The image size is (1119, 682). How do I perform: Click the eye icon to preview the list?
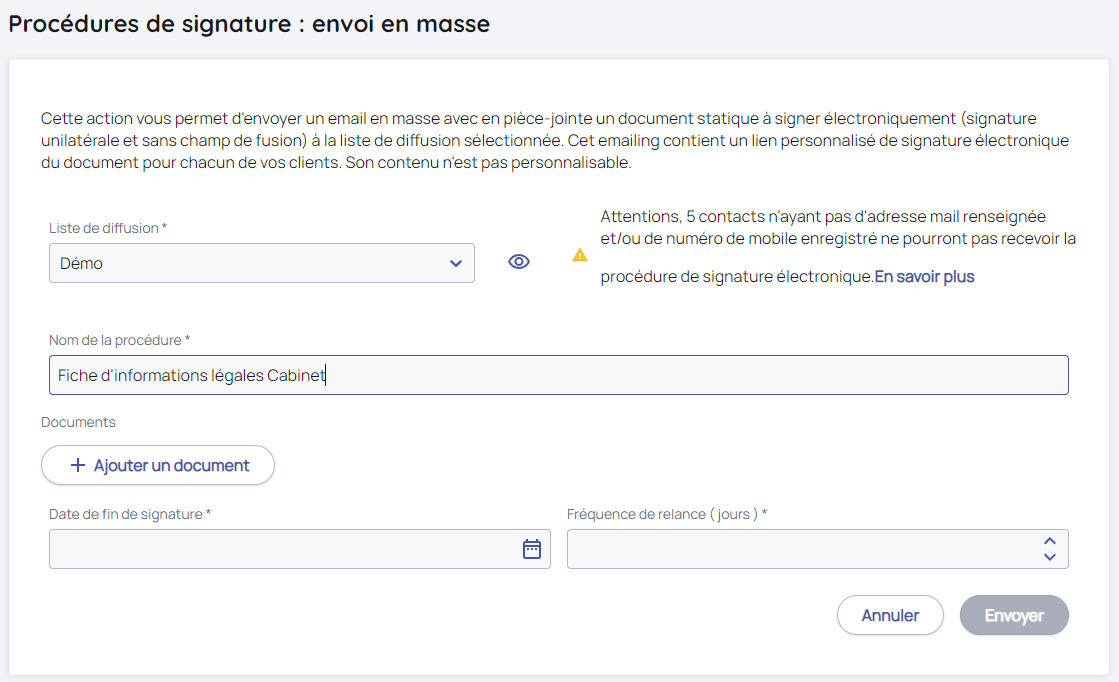518,262
